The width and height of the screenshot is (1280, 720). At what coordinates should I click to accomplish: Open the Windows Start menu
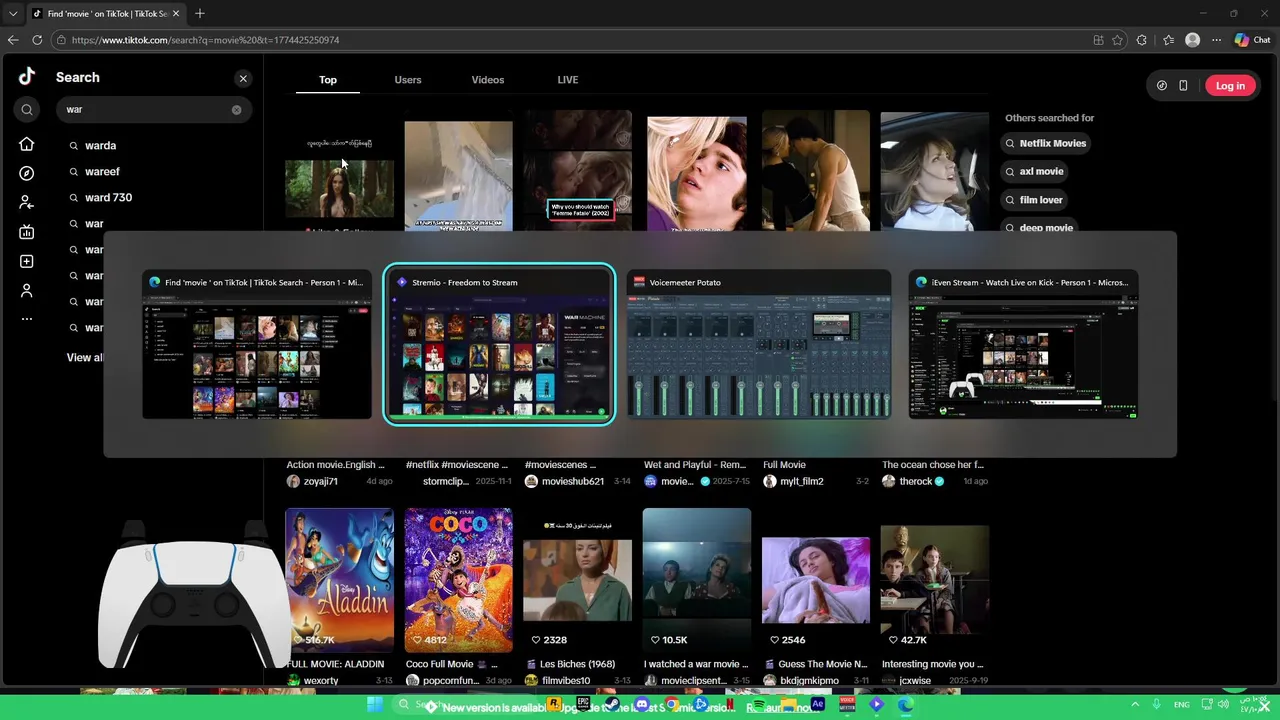(x=374, y=704)
